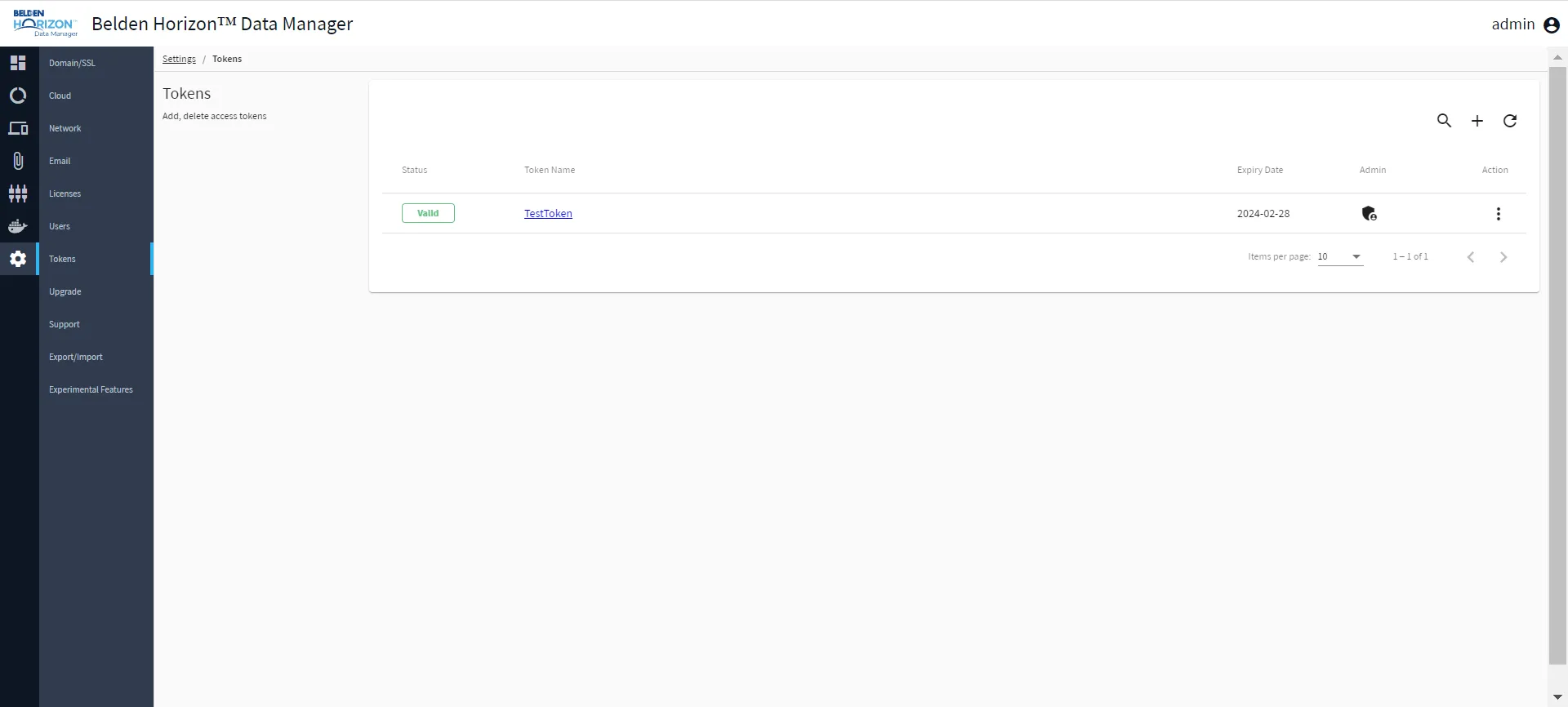Viewport: 1568px width, 707px height.
Task: Open the Users settings page
Action: coord(96,226)
